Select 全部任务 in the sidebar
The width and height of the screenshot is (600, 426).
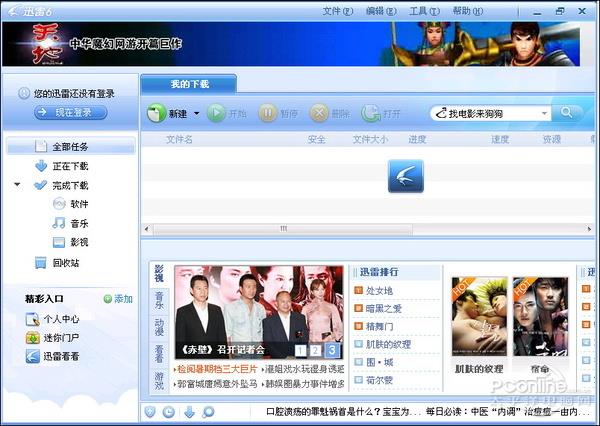tap(71, 146)
